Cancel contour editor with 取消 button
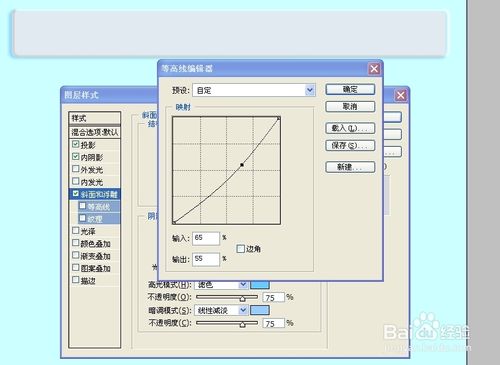This screenshot has width=500, height=365. 350,107
